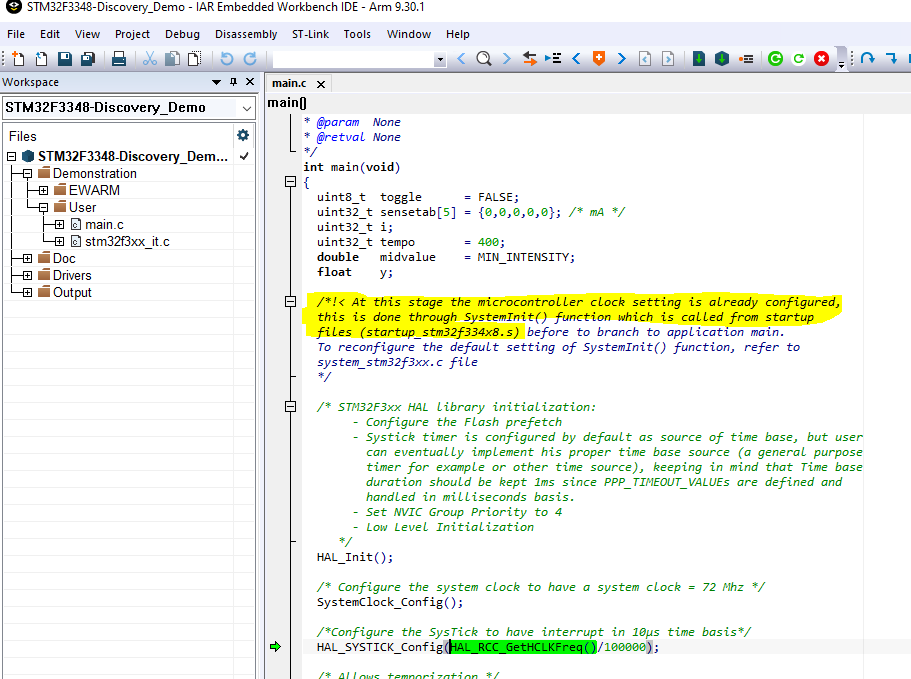Click the Toggle Breakpoint toolbar icon
This screenshot has height=679, width=911.
[746, 59]
